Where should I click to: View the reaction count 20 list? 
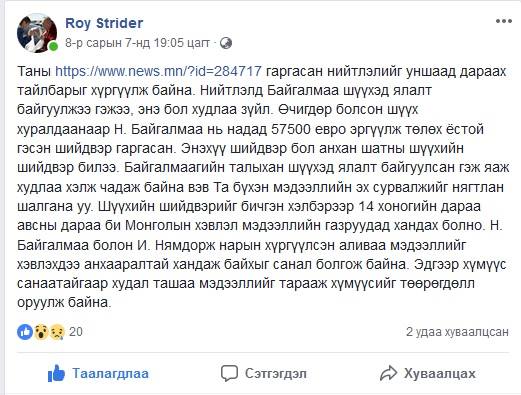click(x=76, y=332)
